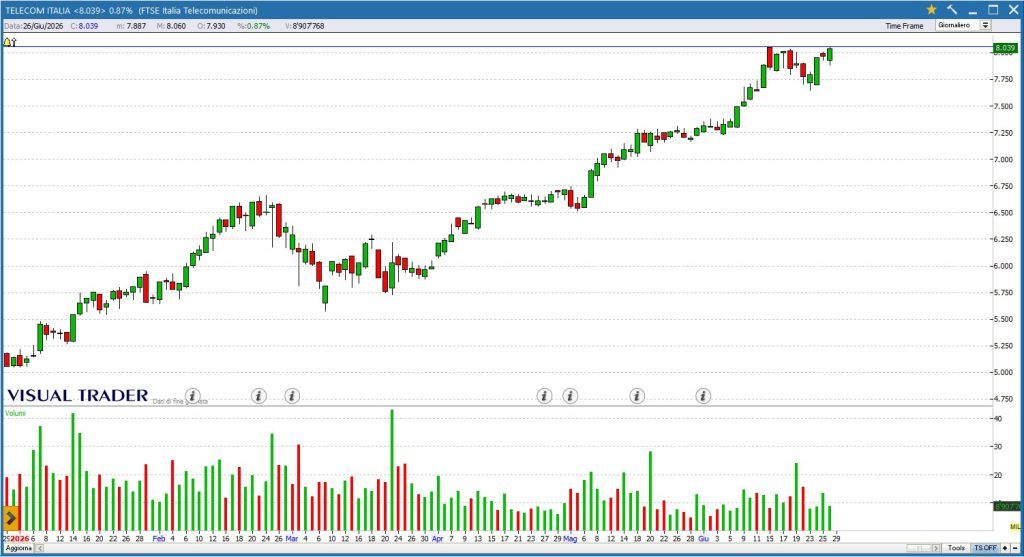This screenshot has height=557, width=1024.
Task: Click the plus zoom button at bottom right
Action: (1006, 548)
